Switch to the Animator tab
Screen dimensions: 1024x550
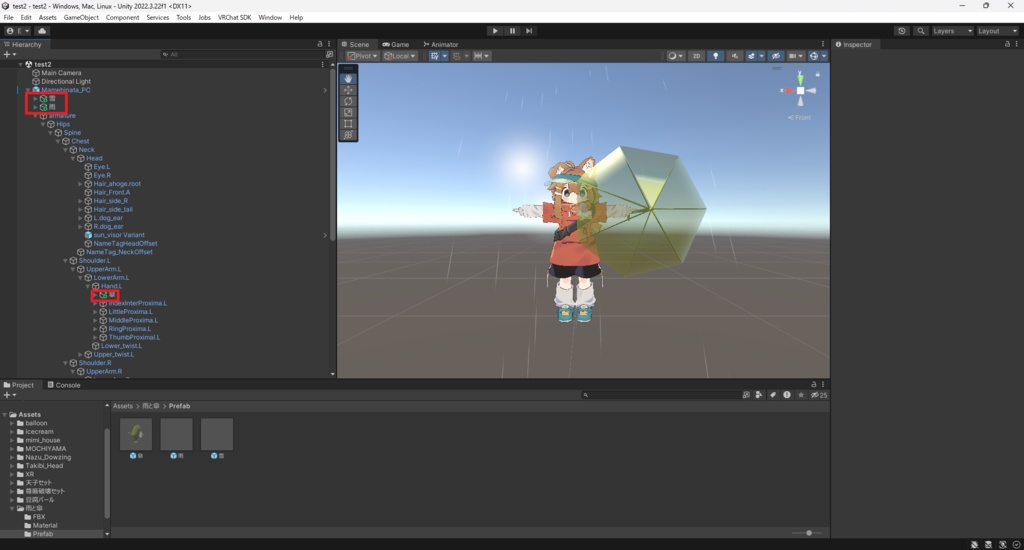click(x=441, y=44)
